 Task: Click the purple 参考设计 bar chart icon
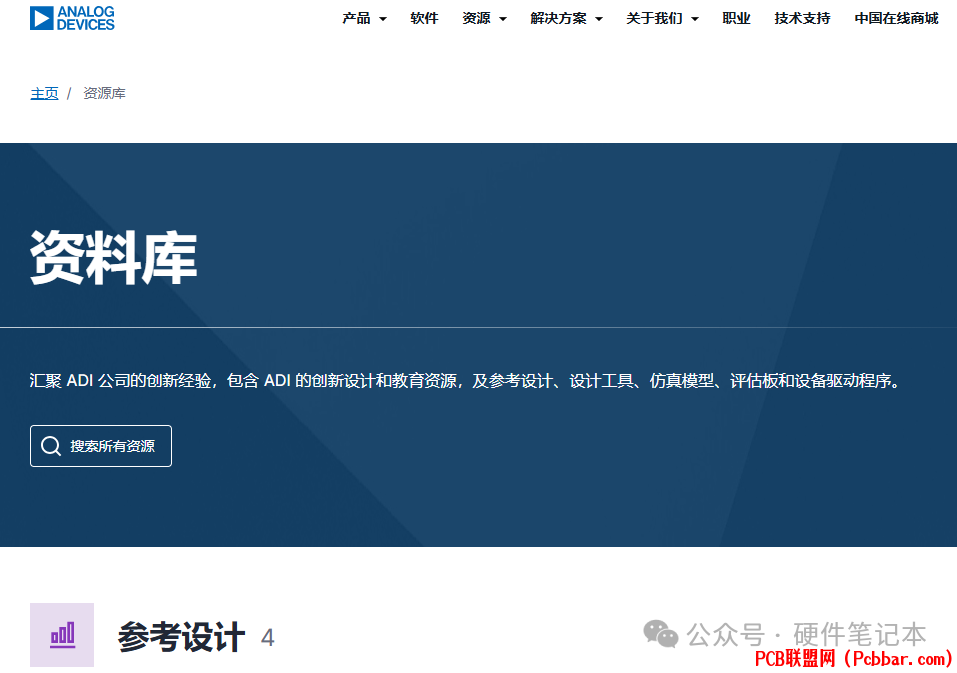(62, 635)
